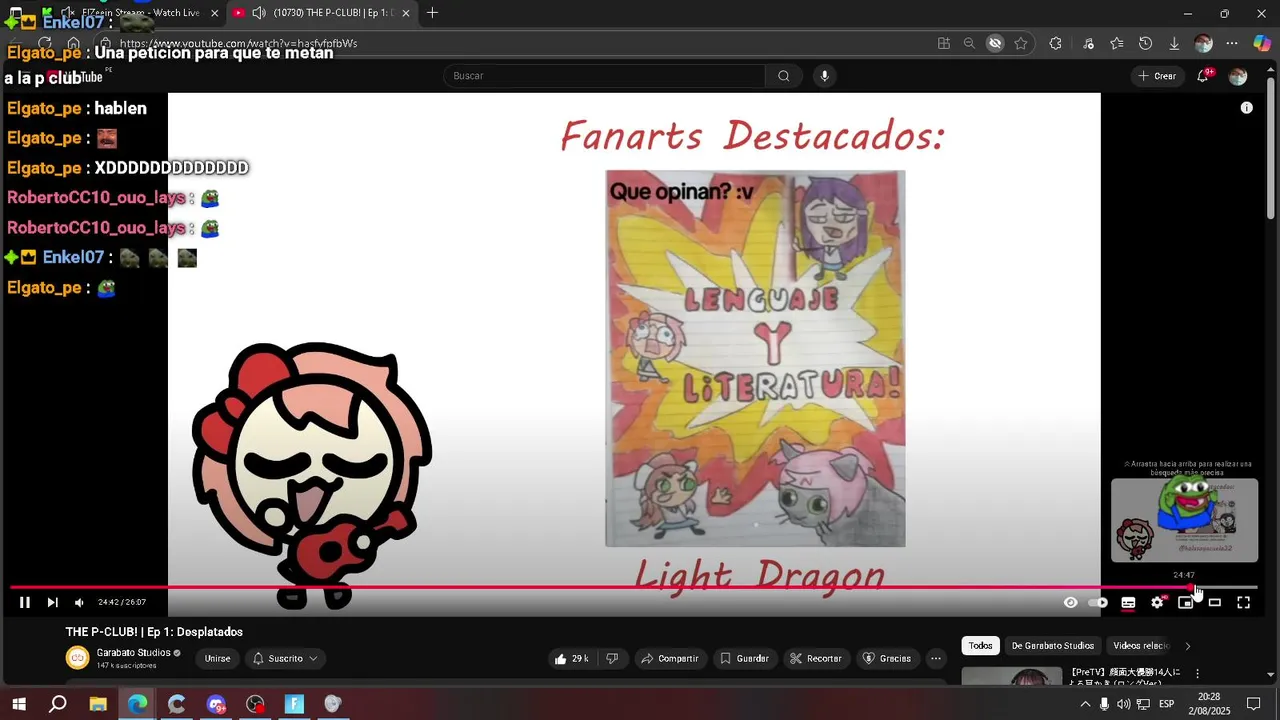Start voice search with the microphone icon
The width and height of the screenshot is (1280, 720).
(x=824, y=76)
